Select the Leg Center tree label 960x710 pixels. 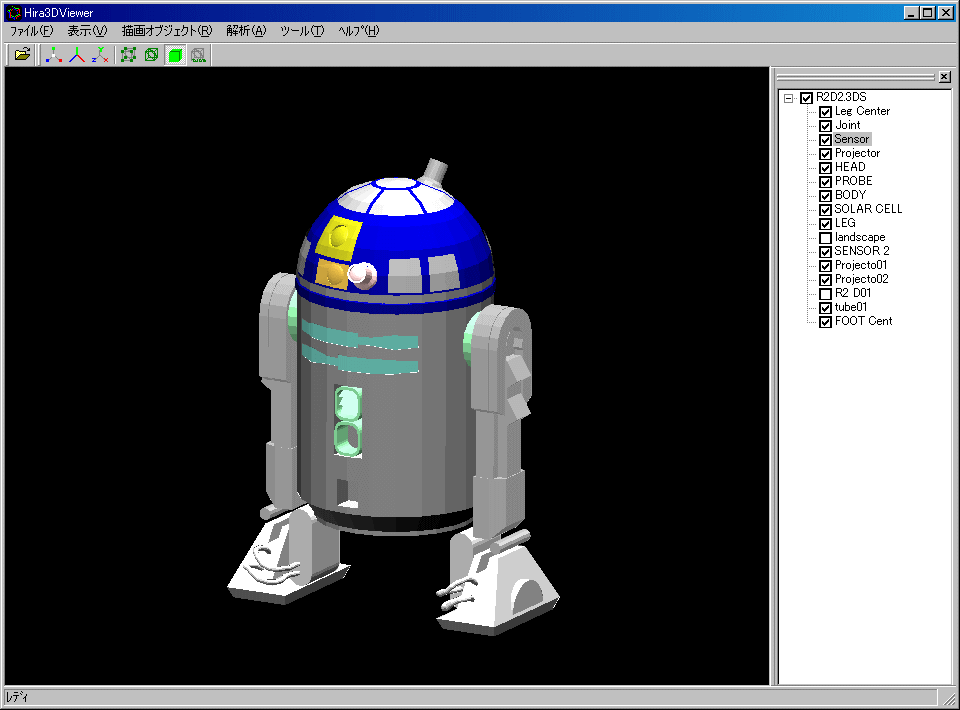pos(862,111)
